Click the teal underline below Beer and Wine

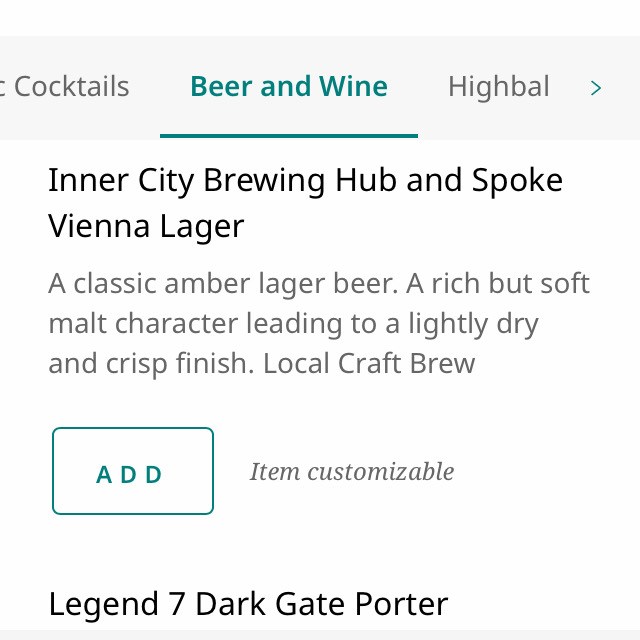[x=289, y=135]
